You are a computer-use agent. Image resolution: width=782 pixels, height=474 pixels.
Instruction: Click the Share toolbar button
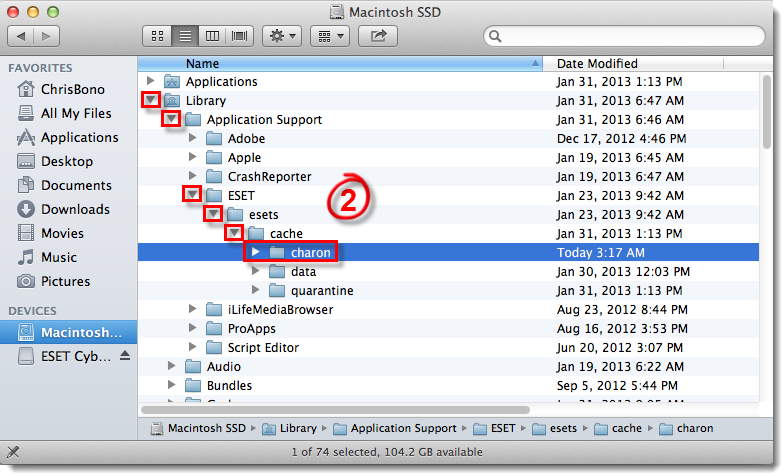378,36
